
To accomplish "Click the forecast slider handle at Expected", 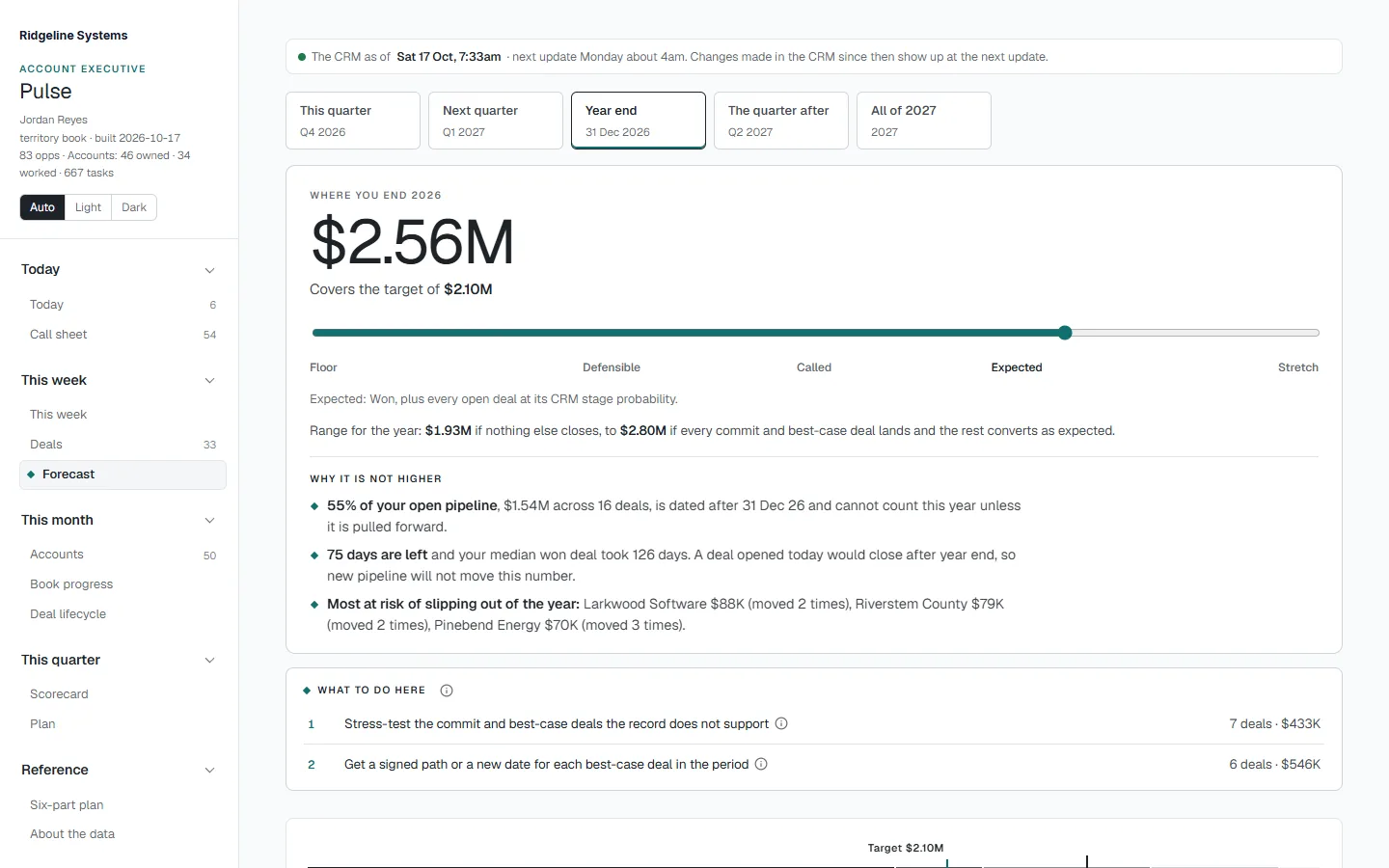I will tap(1065, 333).
